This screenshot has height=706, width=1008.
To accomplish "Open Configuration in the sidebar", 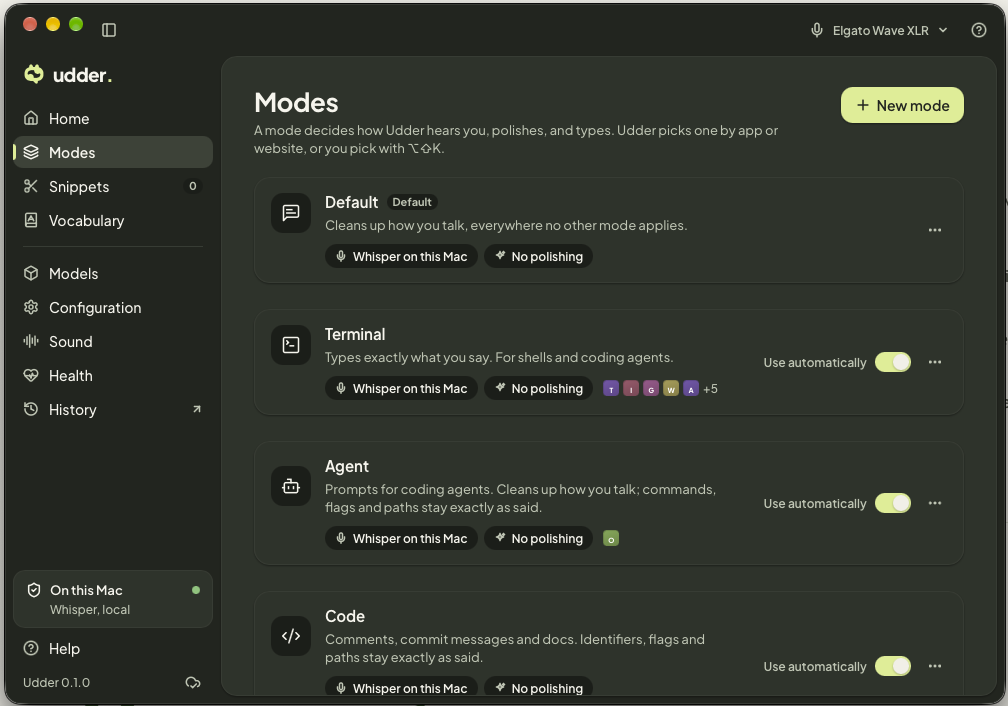I will pos(113,307).
